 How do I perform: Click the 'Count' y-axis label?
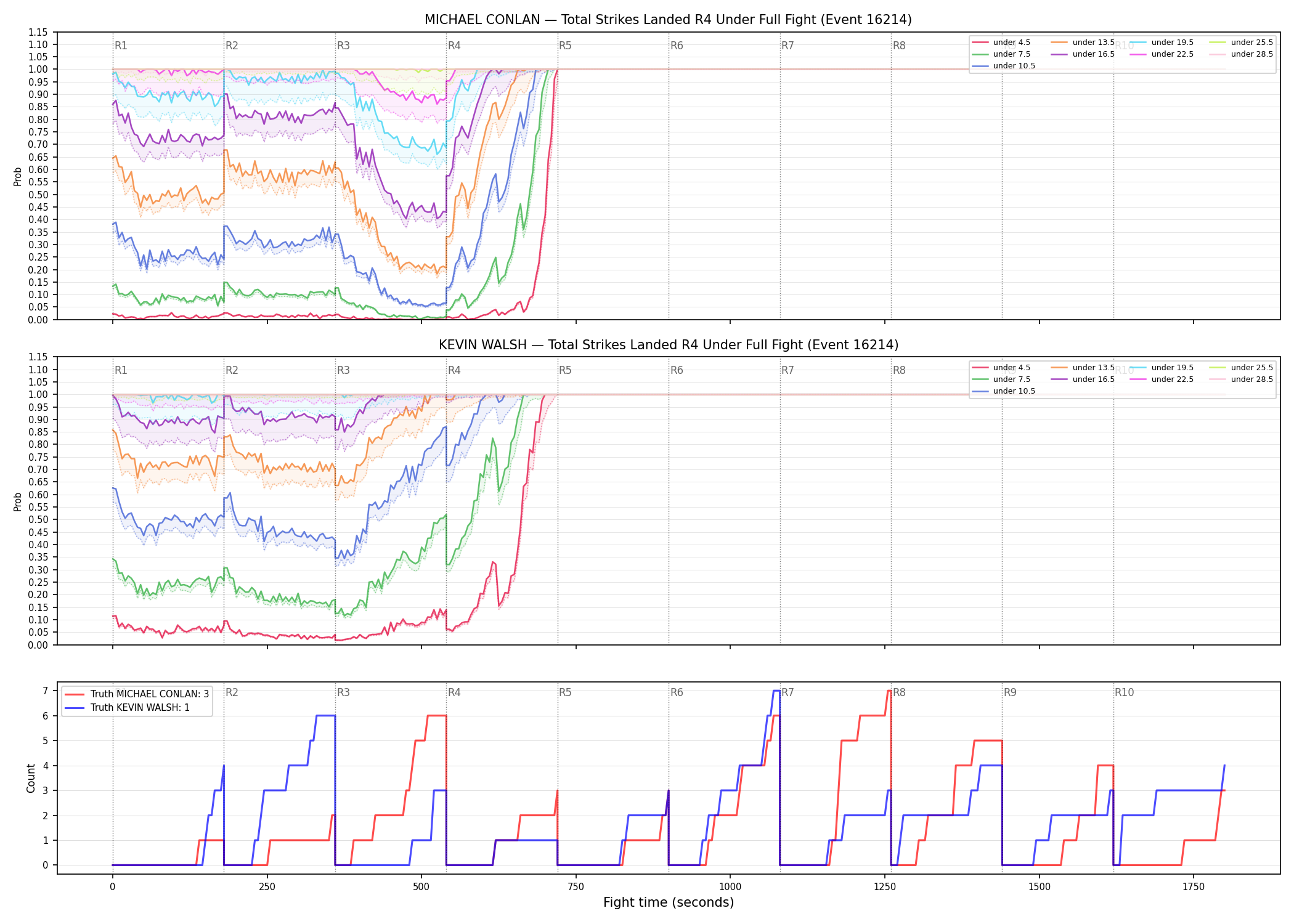point(31,778)
